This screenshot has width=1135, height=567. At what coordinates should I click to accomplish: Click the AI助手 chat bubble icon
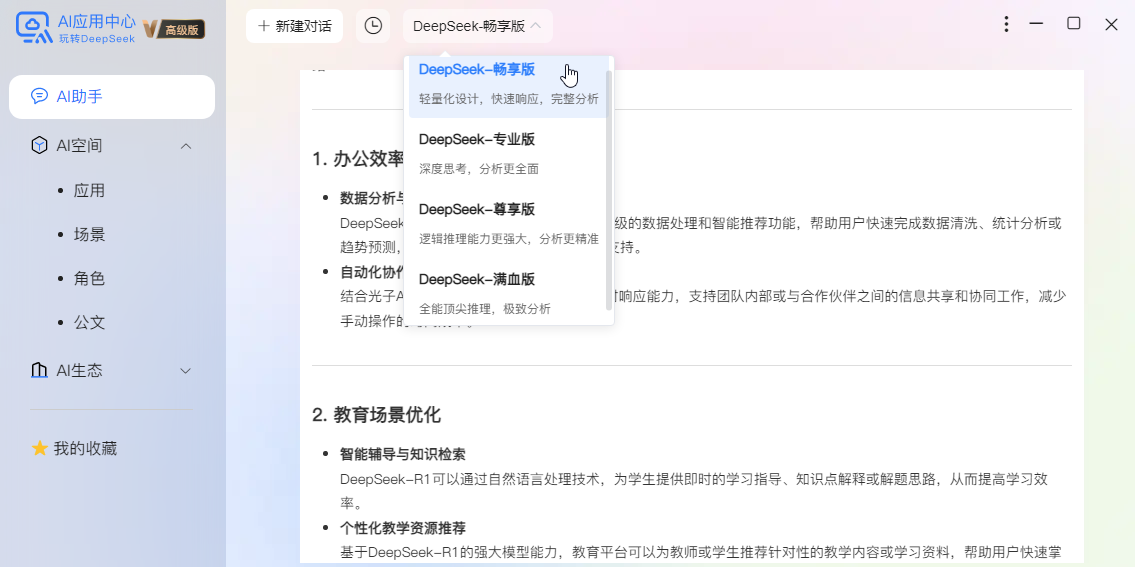click(39, 97)
